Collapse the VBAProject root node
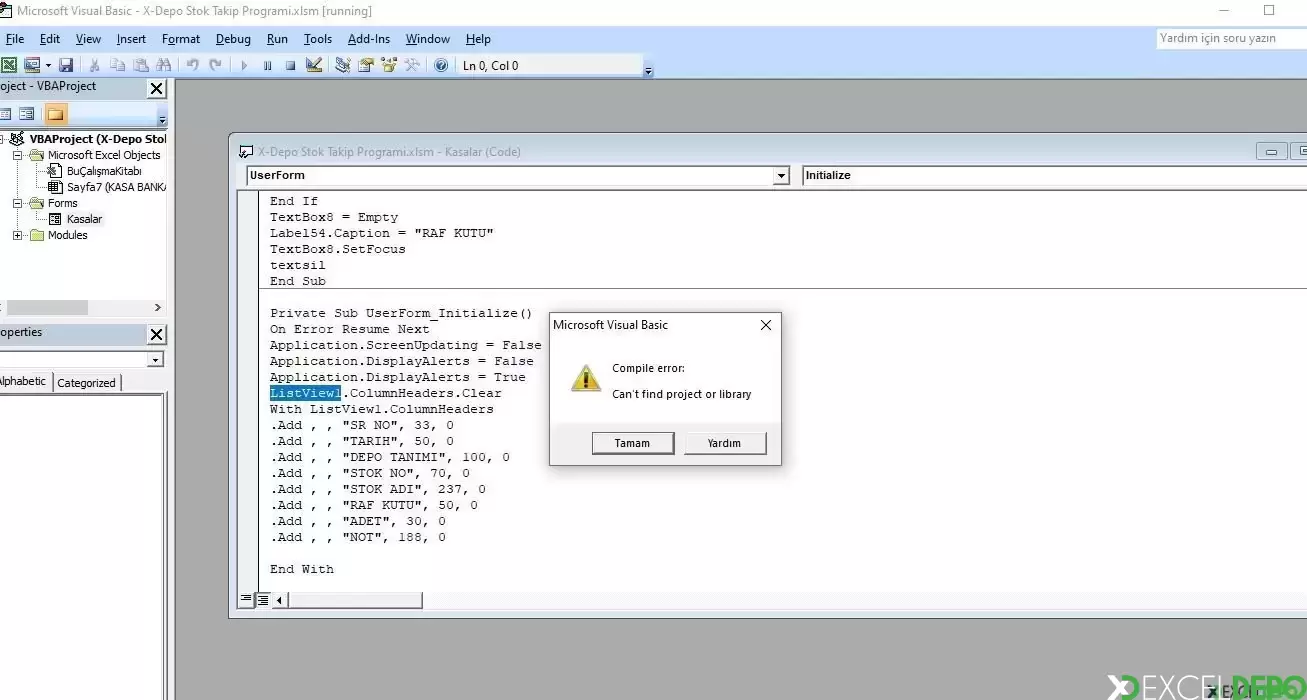 point(2,139)
